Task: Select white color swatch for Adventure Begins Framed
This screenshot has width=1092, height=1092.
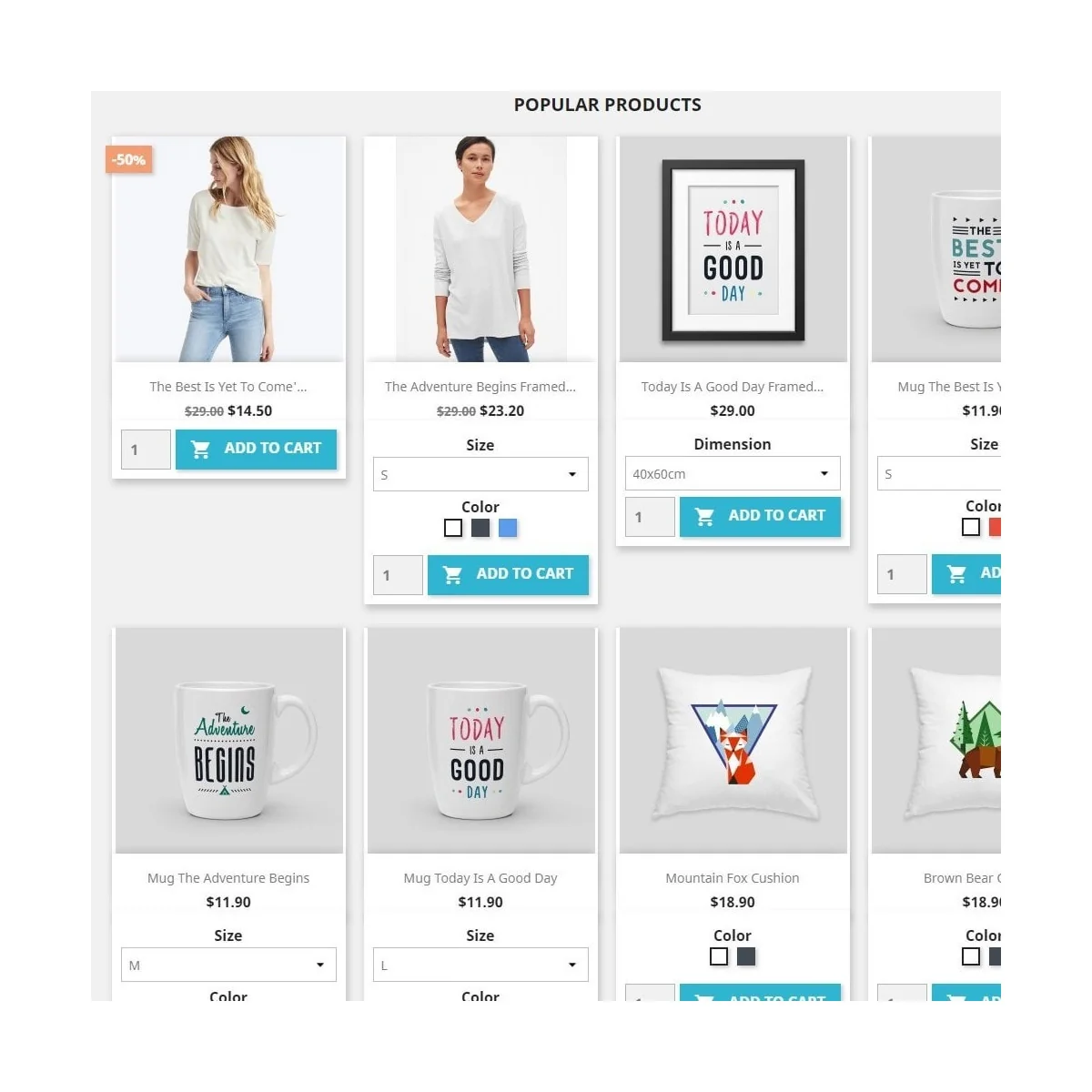Action: point(453,528)
